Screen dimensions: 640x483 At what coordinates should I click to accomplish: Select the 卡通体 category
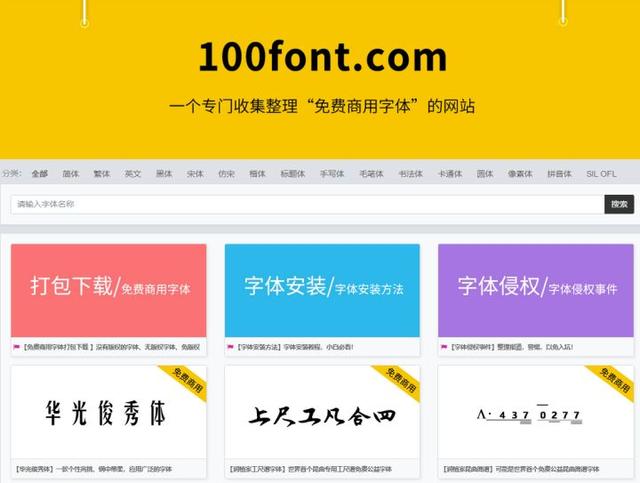point(449,174)
